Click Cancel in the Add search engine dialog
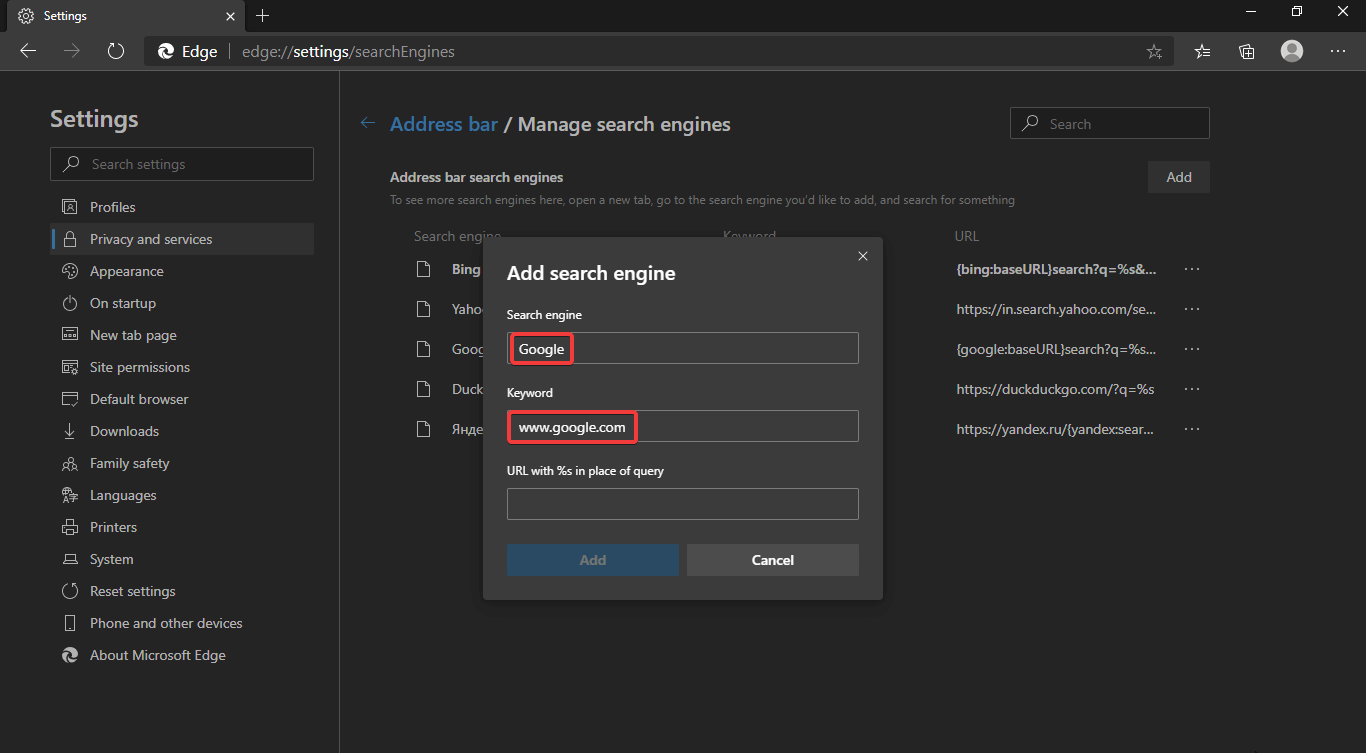Image resolution: width=1366 pixels, height=753 pixels. [x=772, y=559]
